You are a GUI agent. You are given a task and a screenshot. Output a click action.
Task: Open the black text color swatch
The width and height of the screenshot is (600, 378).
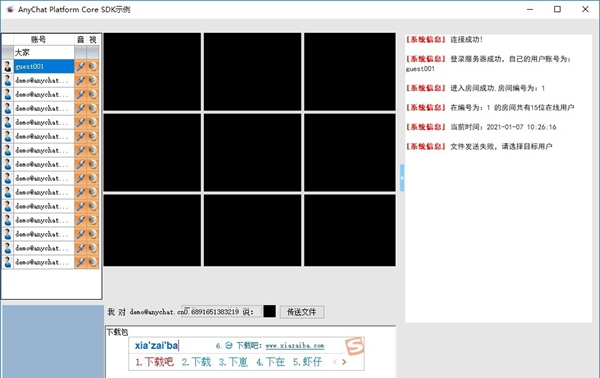269,311
